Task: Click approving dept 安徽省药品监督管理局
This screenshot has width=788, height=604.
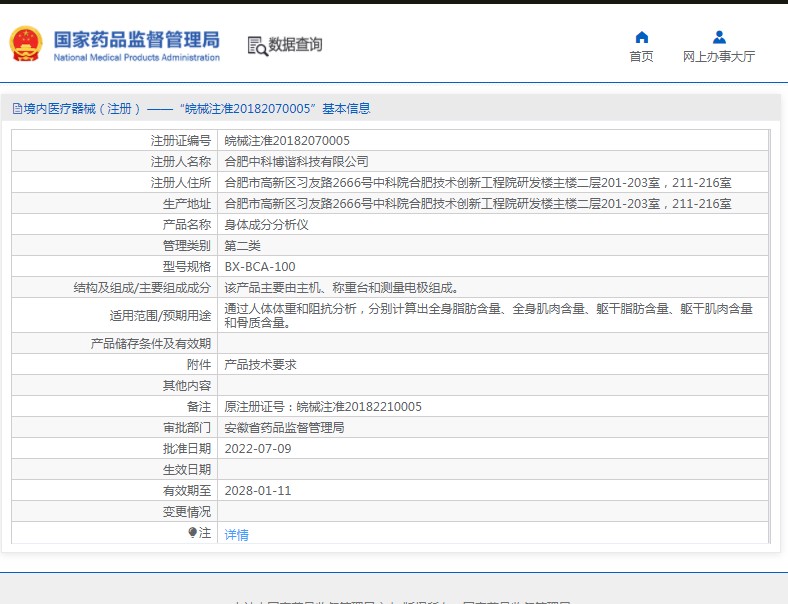Action: [x=284, y=428]
